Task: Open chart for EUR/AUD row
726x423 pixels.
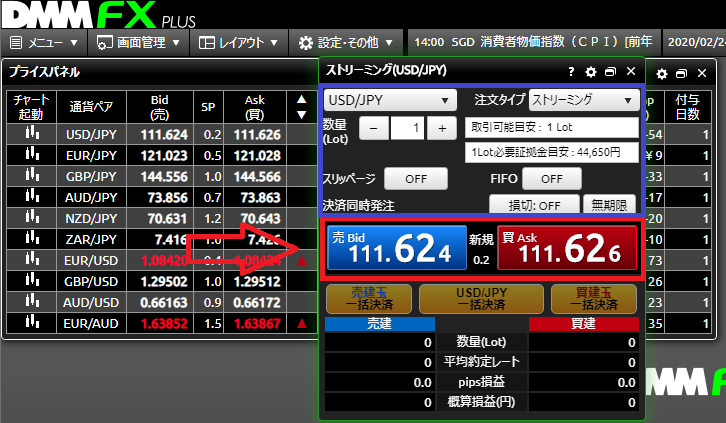Action: point(32,323)
